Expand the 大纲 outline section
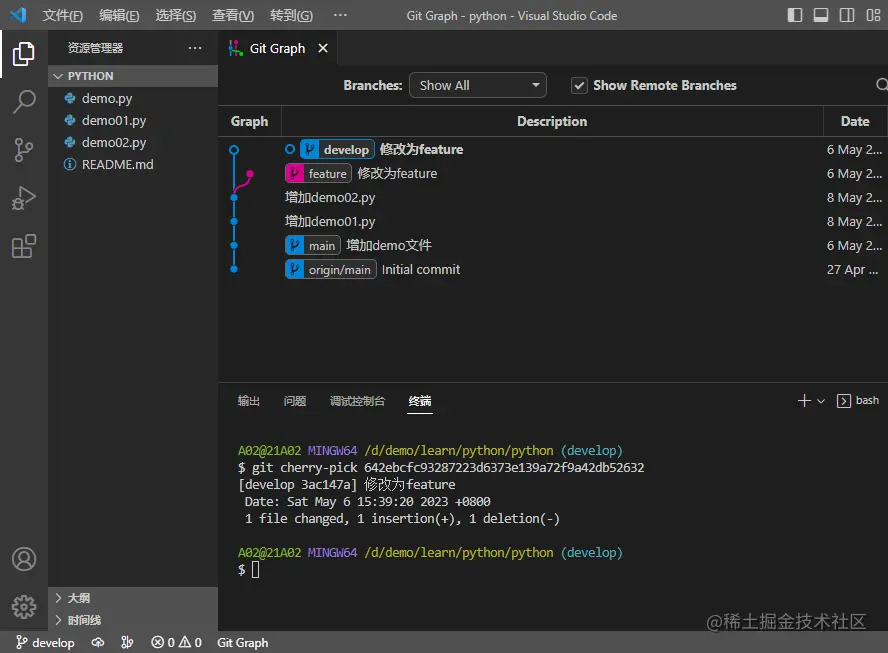888x653 pixels. [78, 598]
